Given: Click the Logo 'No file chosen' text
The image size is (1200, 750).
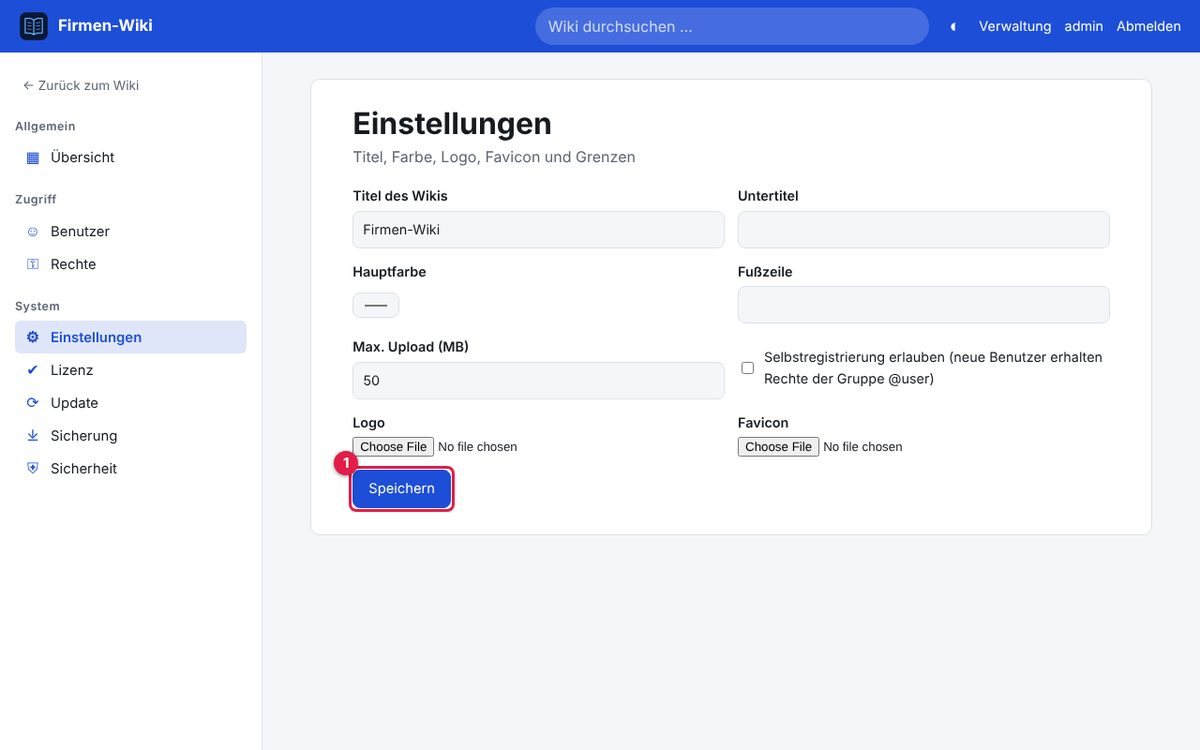Looking at the screenshot, I should tap(478, 447).
